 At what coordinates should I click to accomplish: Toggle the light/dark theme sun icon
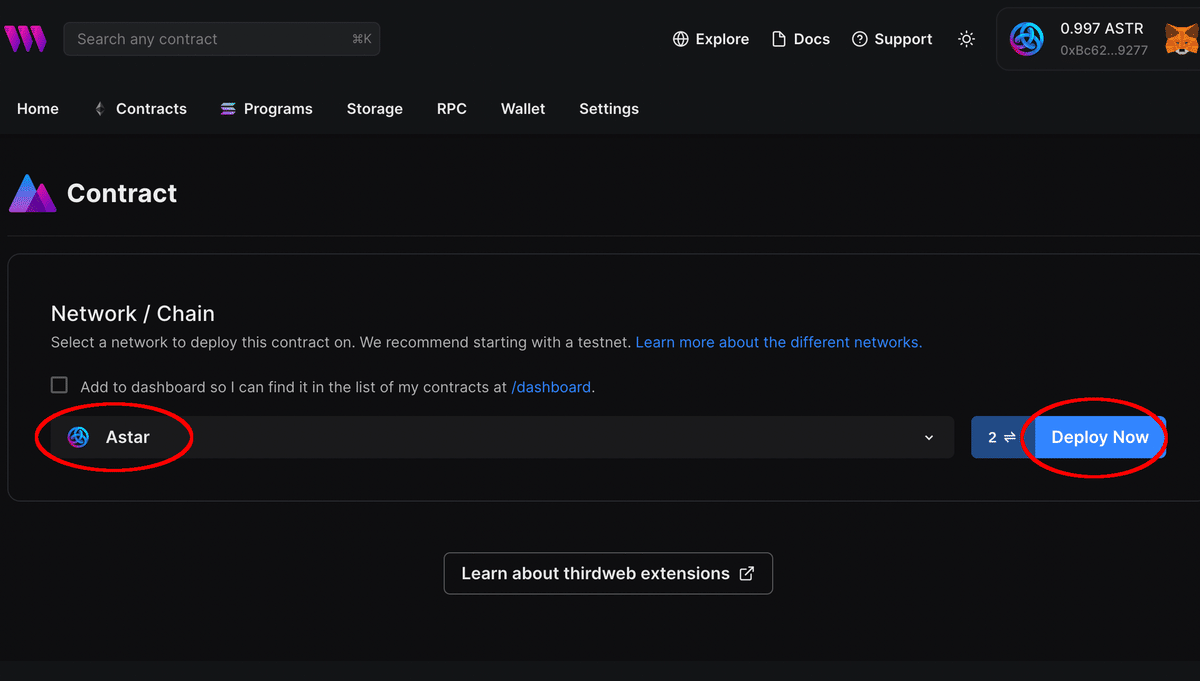(x=966, y=39)
